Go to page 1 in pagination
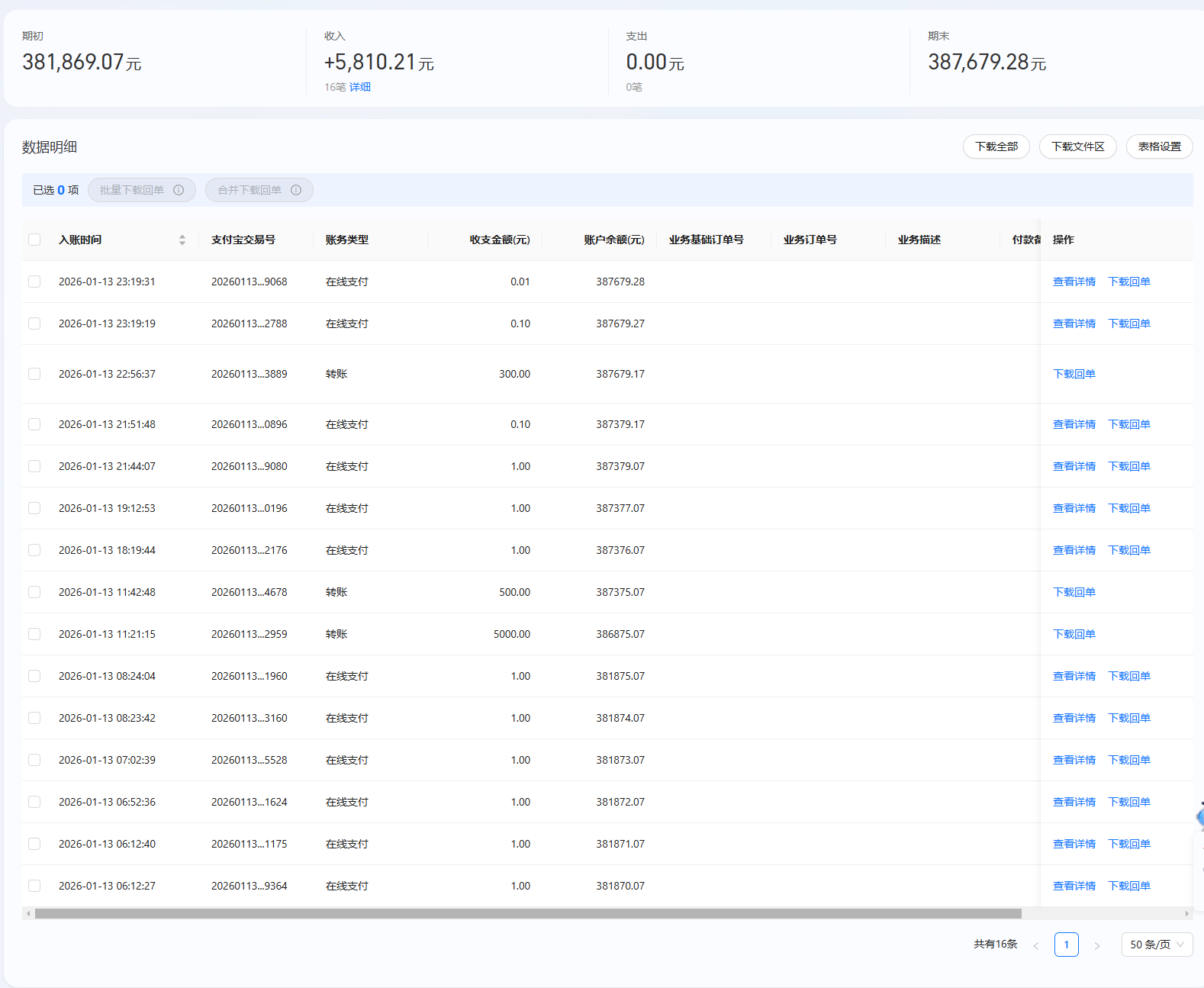Screen dimensions: 1204x988 point(1066,945)
